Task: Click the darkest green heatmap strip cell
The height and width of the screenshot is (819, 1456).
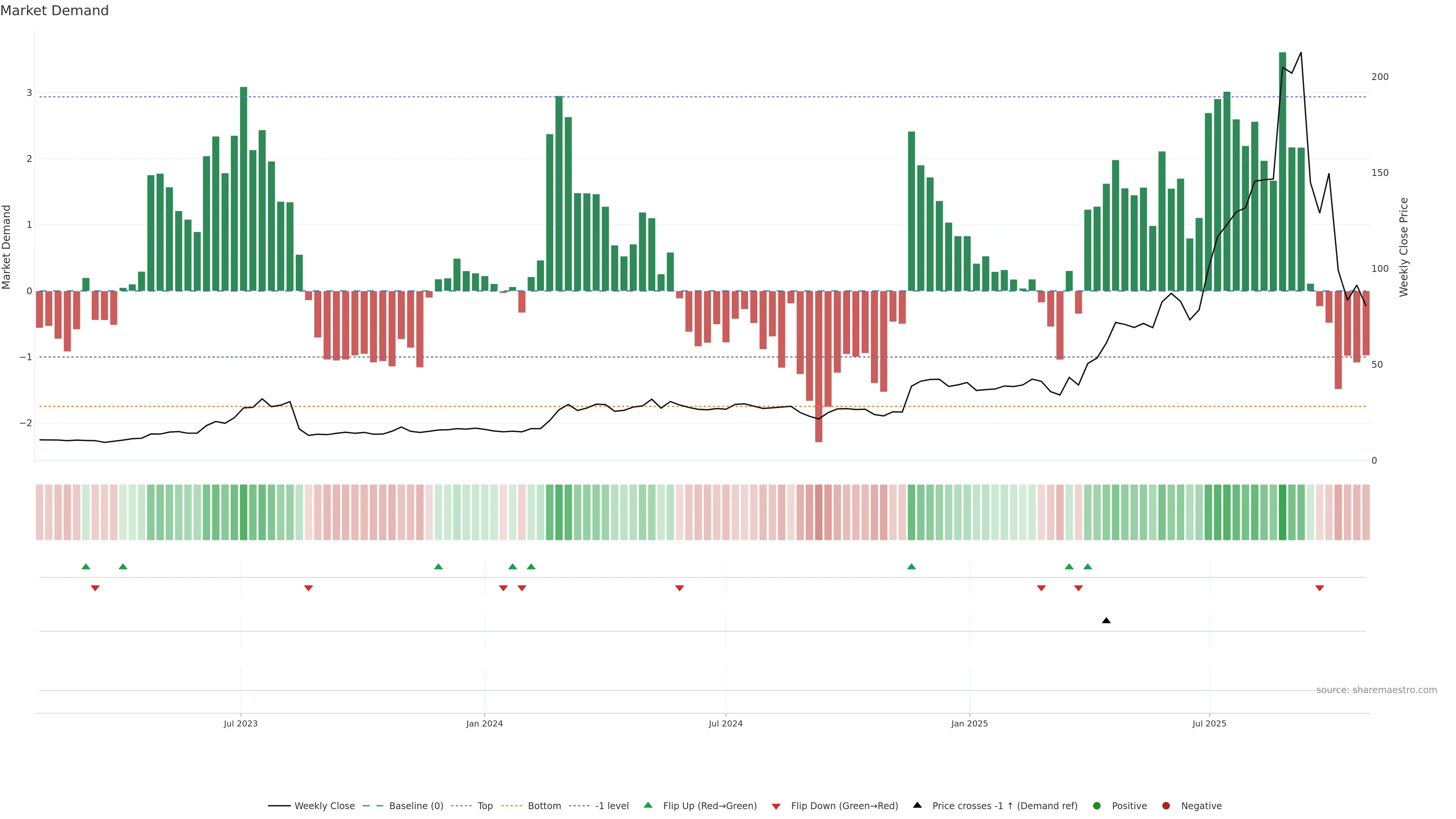Action: pos(1282,512)
